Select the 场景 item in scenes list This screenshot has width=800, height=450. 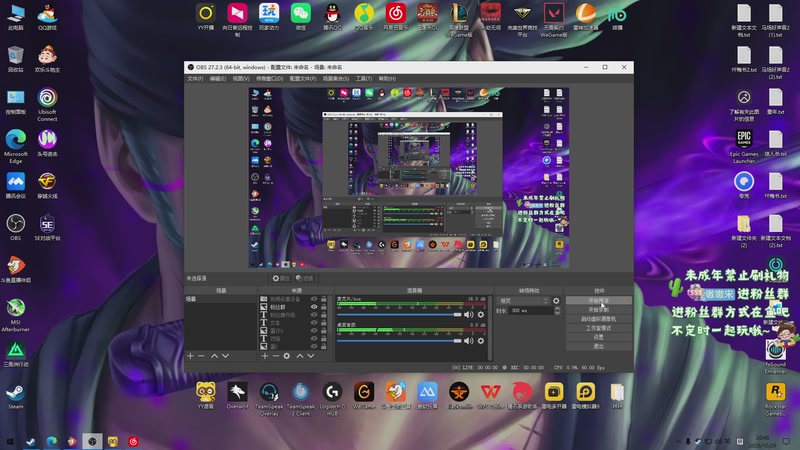point(220,299)
